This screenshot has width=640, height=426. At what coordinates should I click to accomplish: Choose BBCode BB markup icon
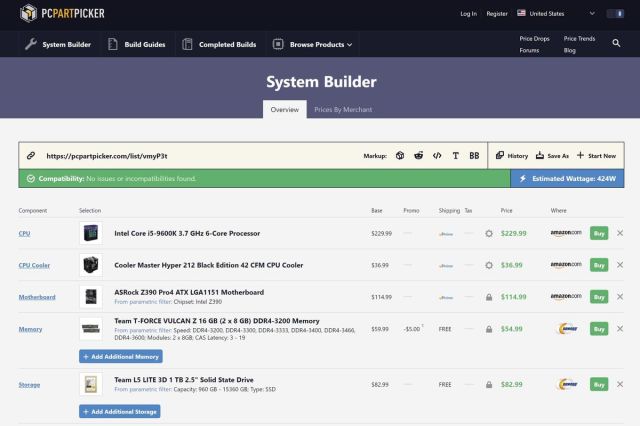[x=474, y=155]
